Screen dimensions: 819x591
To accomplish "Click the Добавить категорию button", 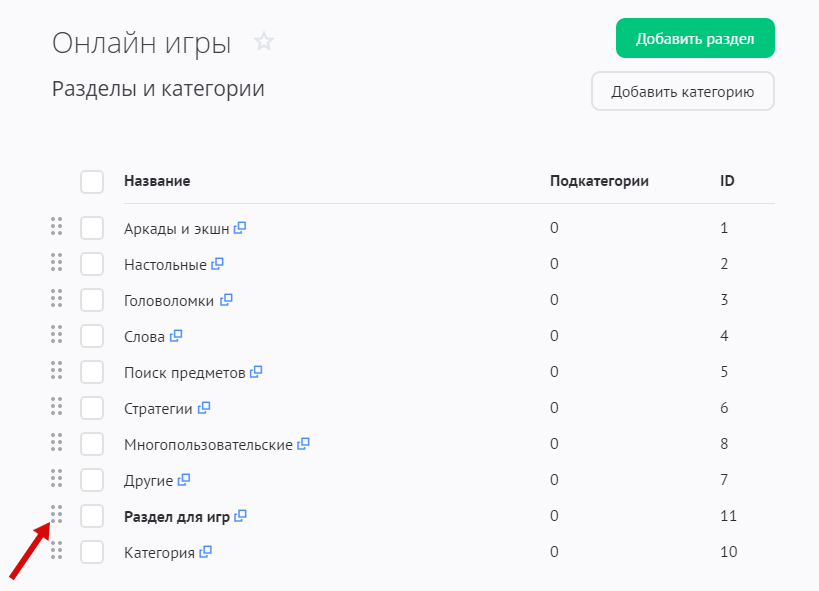I will click(682, 92).
